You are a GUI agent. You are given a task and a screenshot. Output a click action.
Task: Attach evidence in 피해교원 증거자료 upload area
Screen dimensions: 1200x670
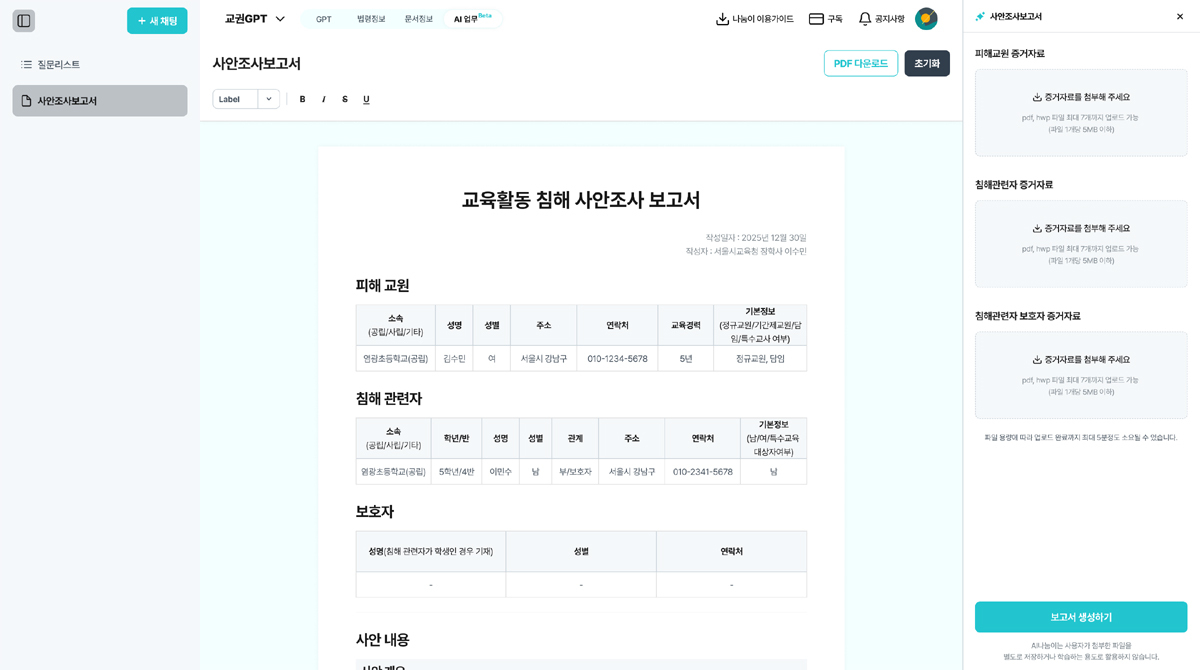pos(1080,114)
